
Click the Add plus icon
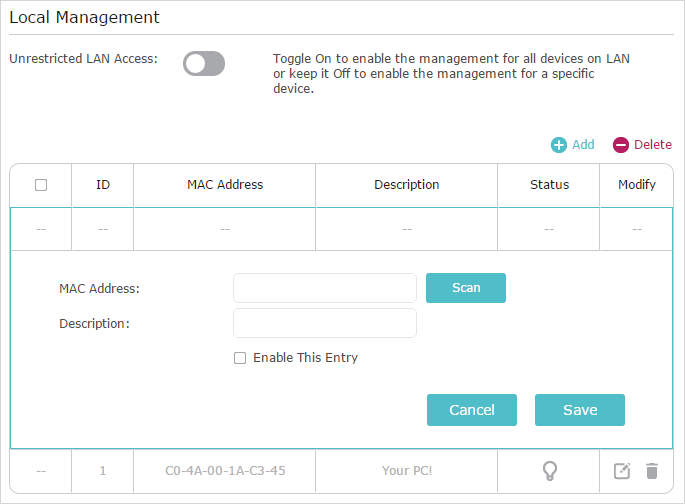point(559,145)
